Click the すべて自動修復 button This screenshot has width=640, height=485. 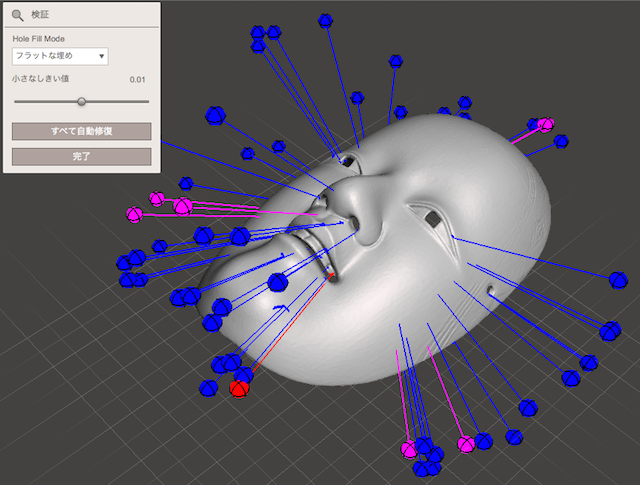[x=82, y=131]
